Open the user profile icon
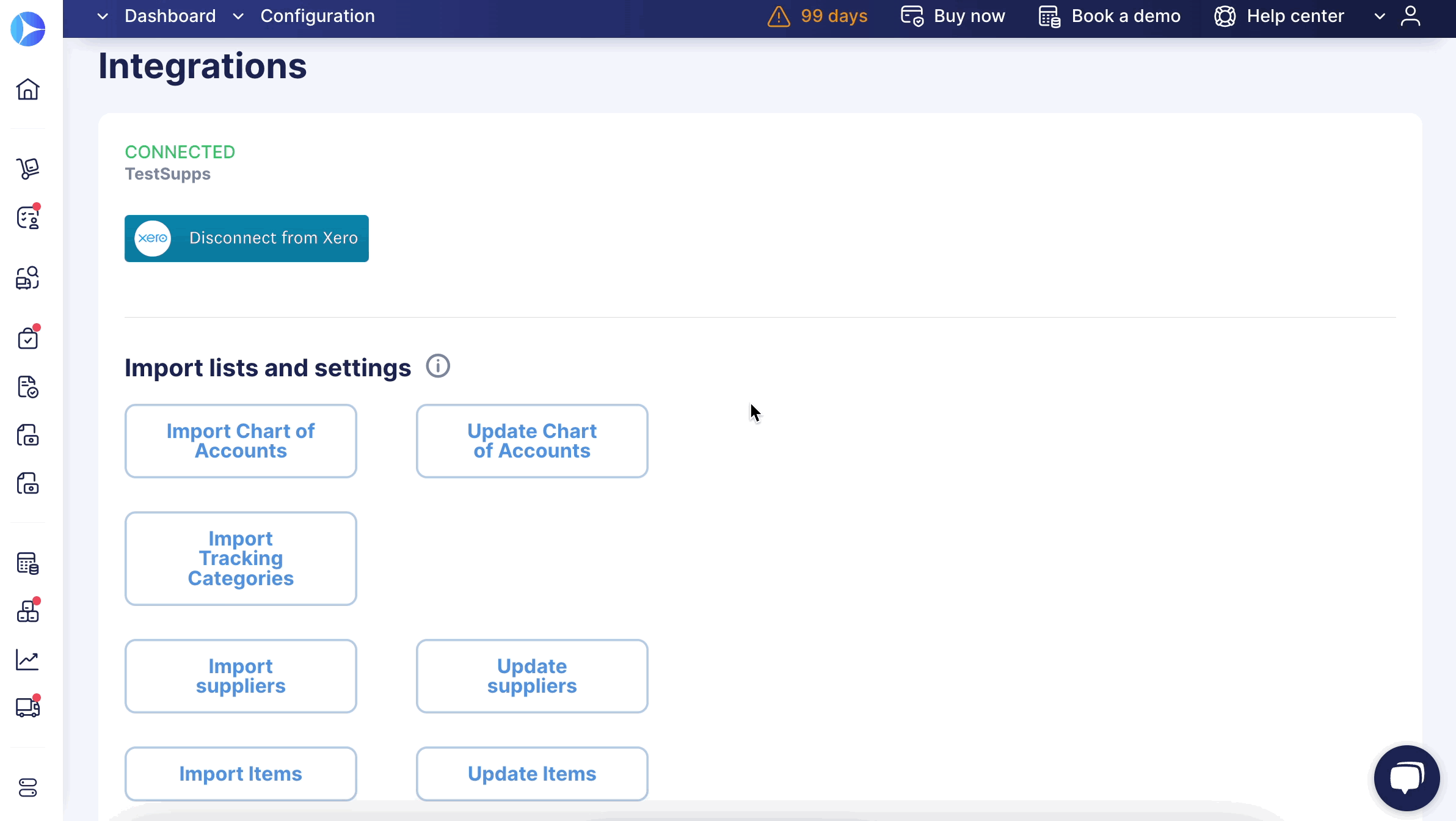This screenshot has height=821, width=1456. pos(1410,16)
